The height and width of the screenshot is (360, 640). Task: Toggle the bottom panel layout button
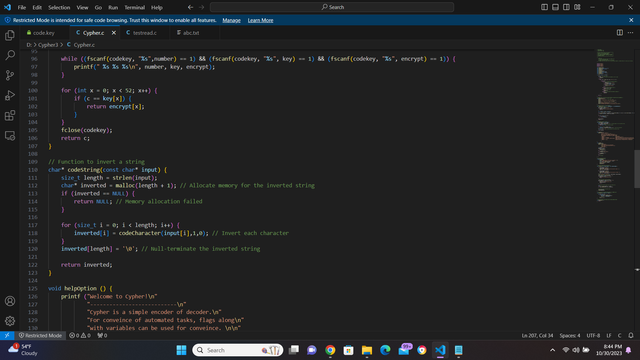[556, 7]
